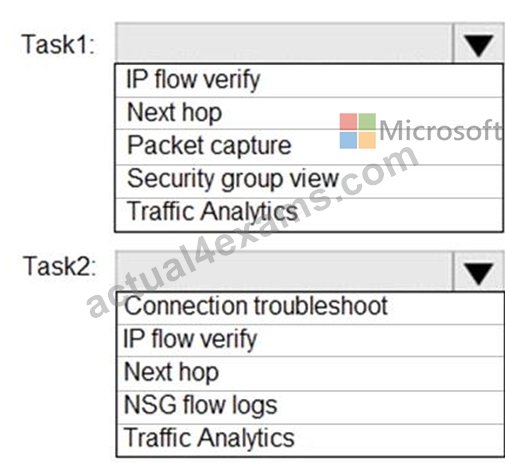This screenshot has width=505, height=463.
Task: Expand the Task2 dropdown arrow
Action: (479, 271)
